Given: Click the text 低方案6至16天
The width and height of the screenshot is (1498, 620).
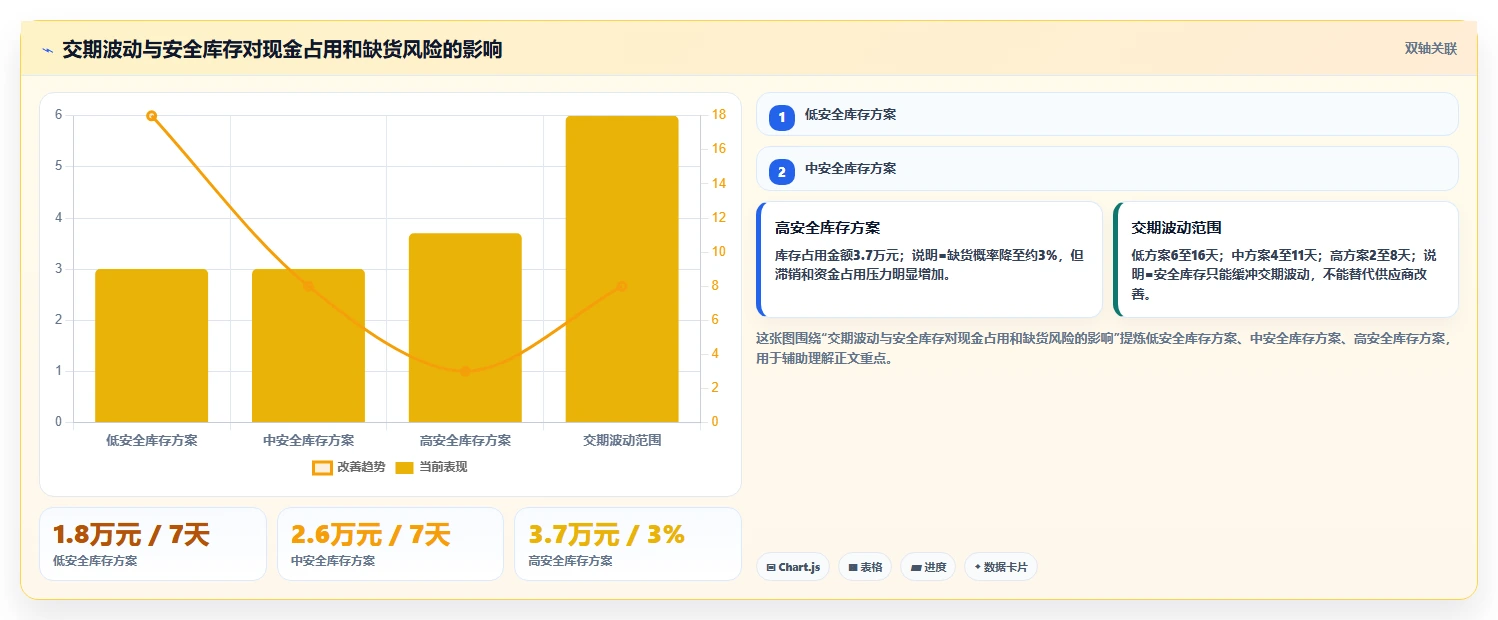Looking at the screenshot, I should 1177,255.
